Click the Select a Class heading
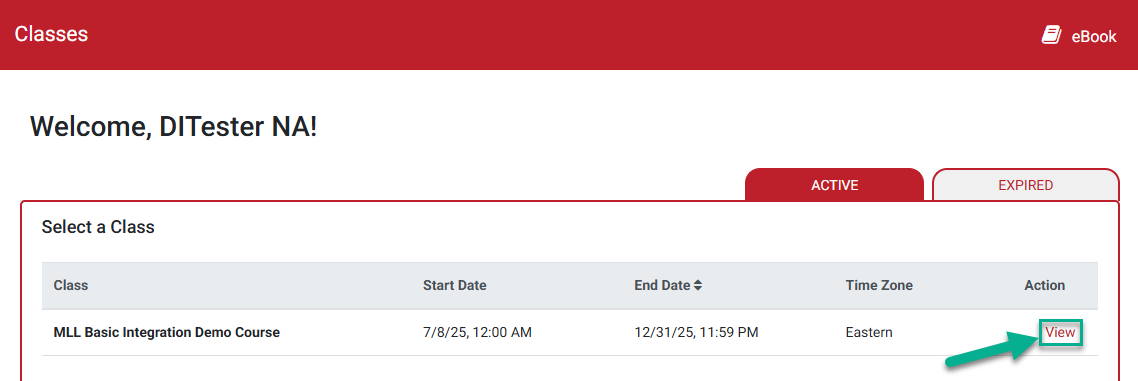Viewport: 1138px width, 381px height. pyautogui.click(x=98, y=227)
